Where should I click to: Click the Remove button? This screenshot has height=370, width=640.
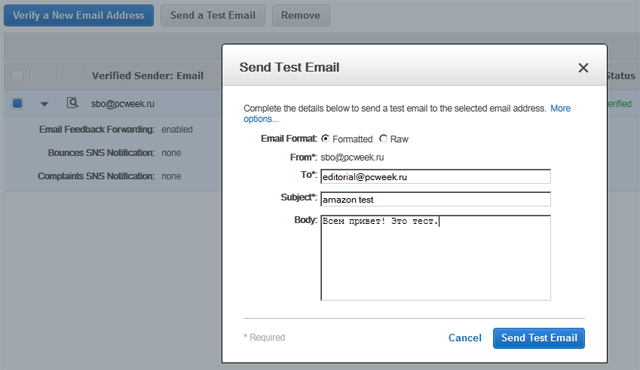coord(301,16)
